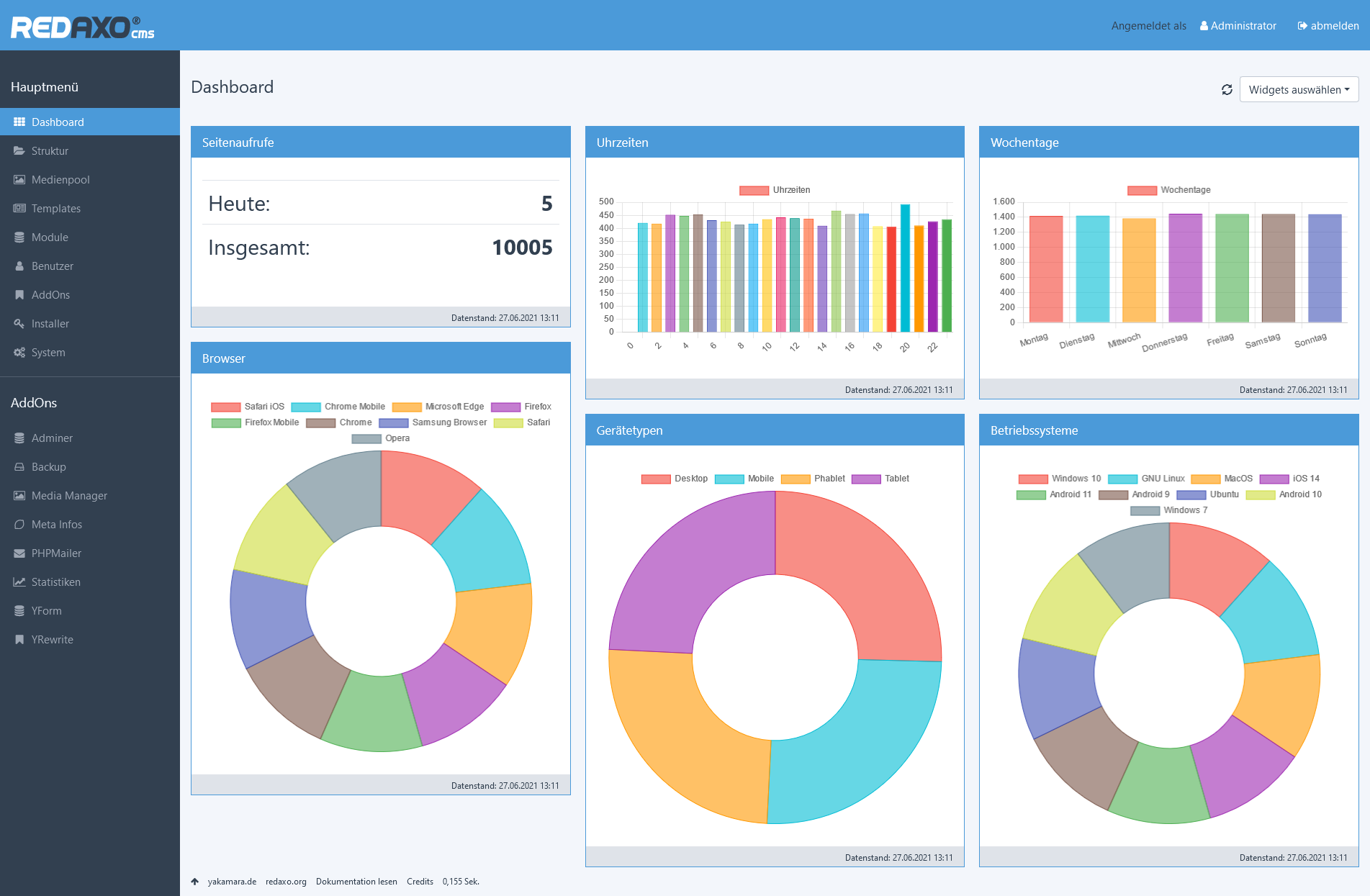Viewport: 1370px width, 896px height.
Task: Click the Adminer database icon
Action: point(19,438)
